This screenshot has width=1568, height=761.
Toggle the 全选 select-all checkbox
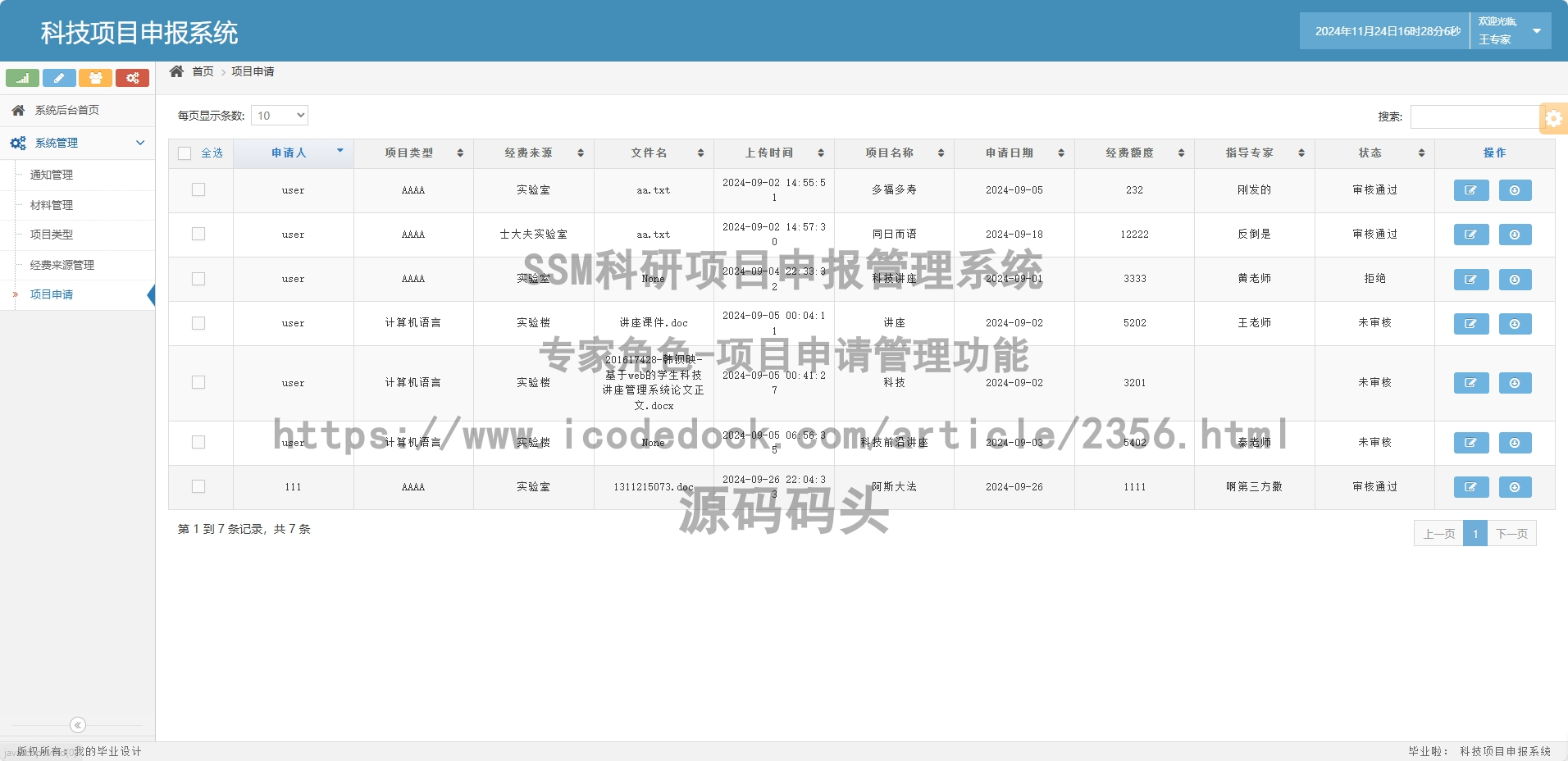coord(185,153)
